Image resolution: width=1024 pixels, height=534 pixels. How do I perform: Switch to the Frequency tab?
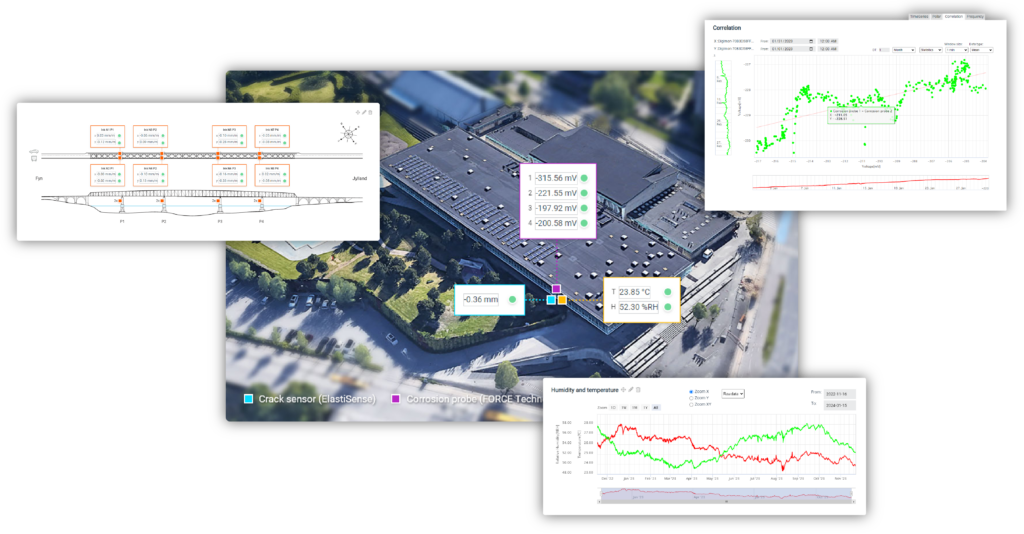pyautogui.click(x=975, y=16)
